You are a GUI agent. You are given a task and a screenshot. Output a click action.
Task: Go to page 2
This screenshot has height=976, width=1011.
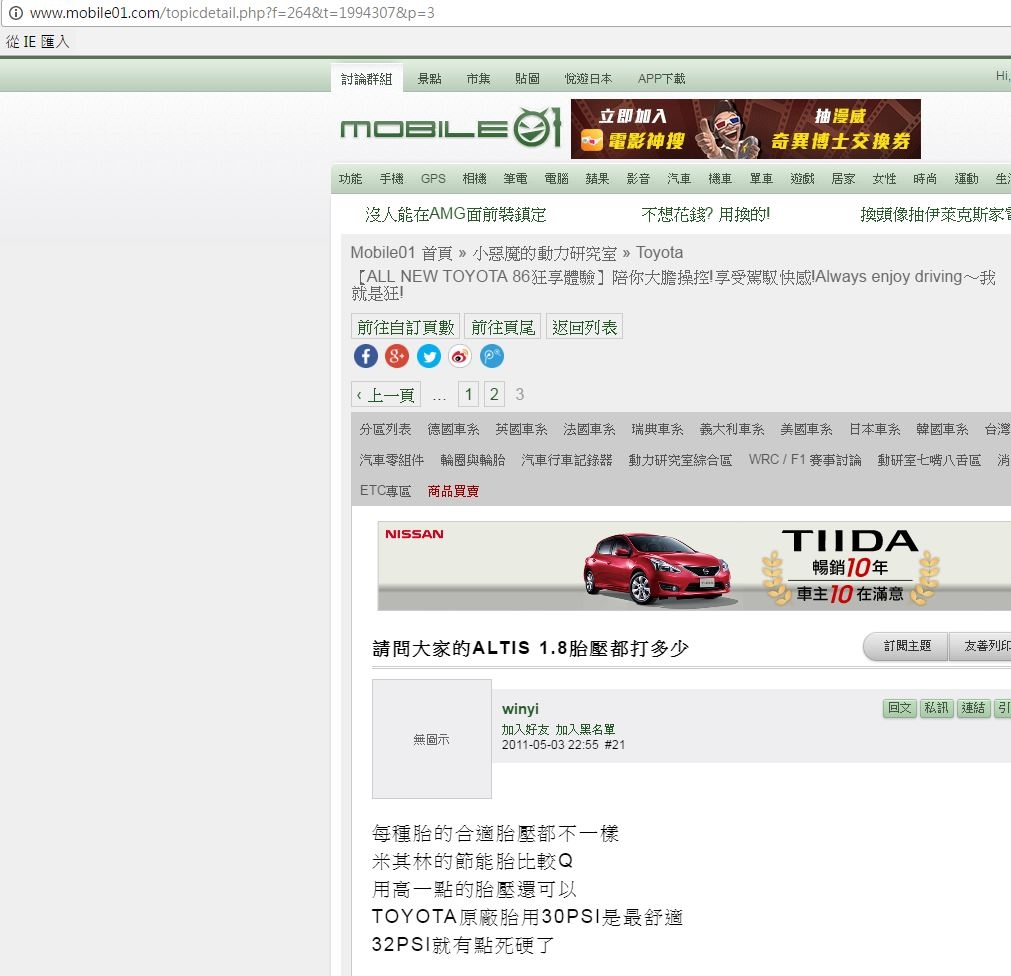[x=494, y=394]
